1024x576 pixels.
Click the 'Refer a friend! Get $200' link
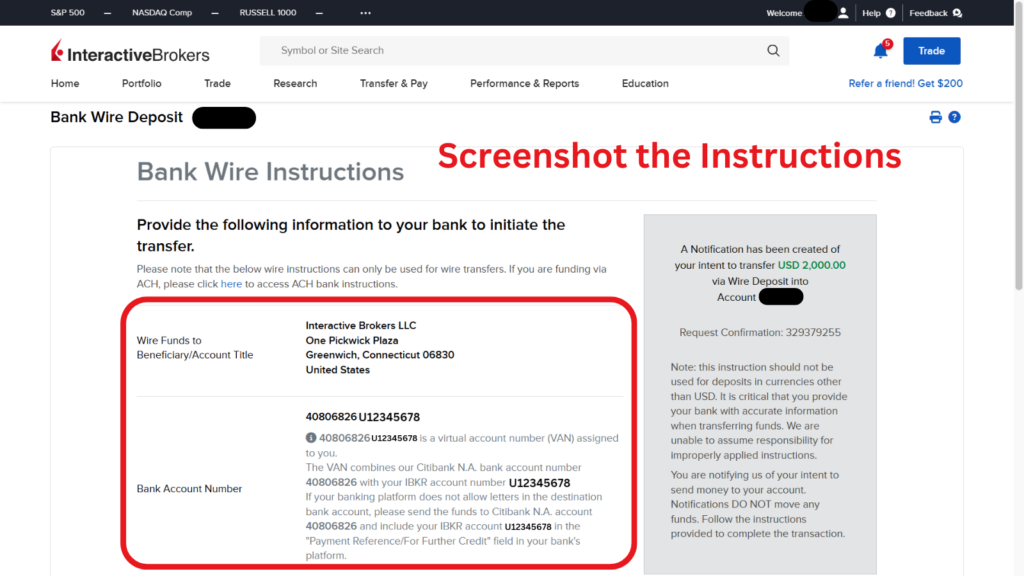tap(905, 83)
